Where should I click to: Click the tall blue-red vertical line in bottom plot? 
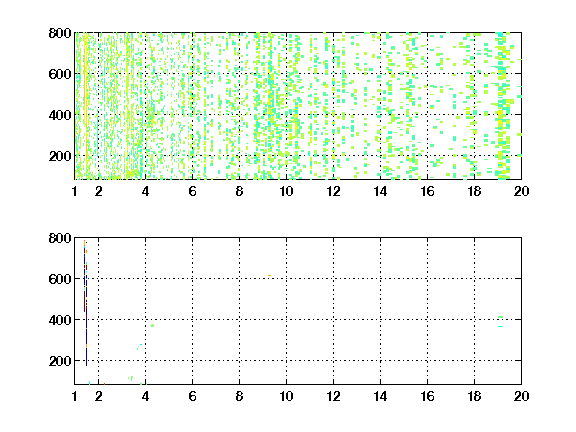pyautogui.click(x=85, y=303)
